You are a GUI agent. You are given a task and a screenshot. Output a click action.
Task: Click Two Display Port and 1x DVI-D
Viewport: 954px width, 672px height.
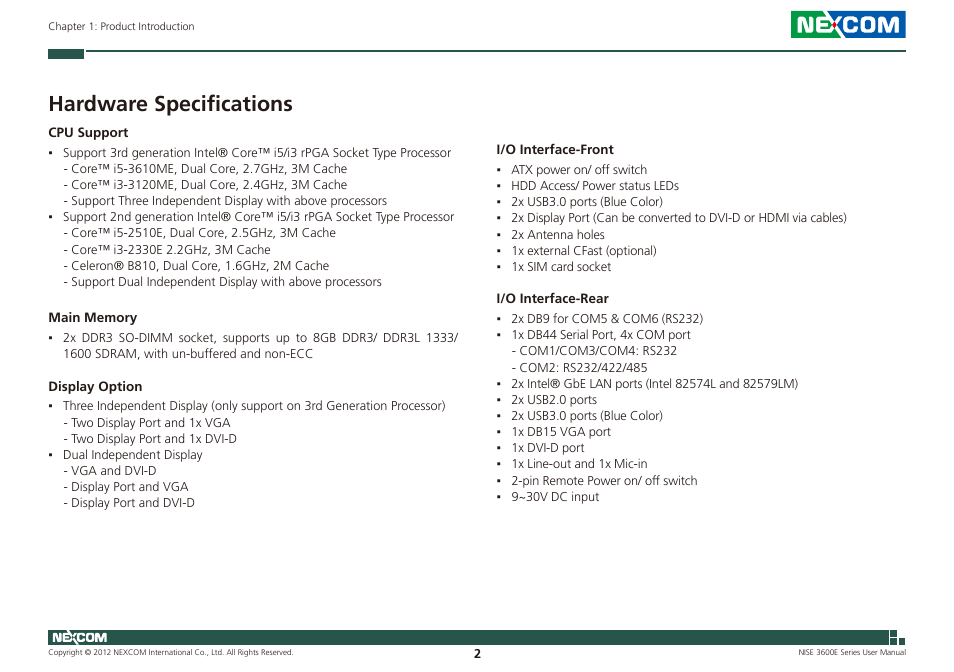point(150,438)
